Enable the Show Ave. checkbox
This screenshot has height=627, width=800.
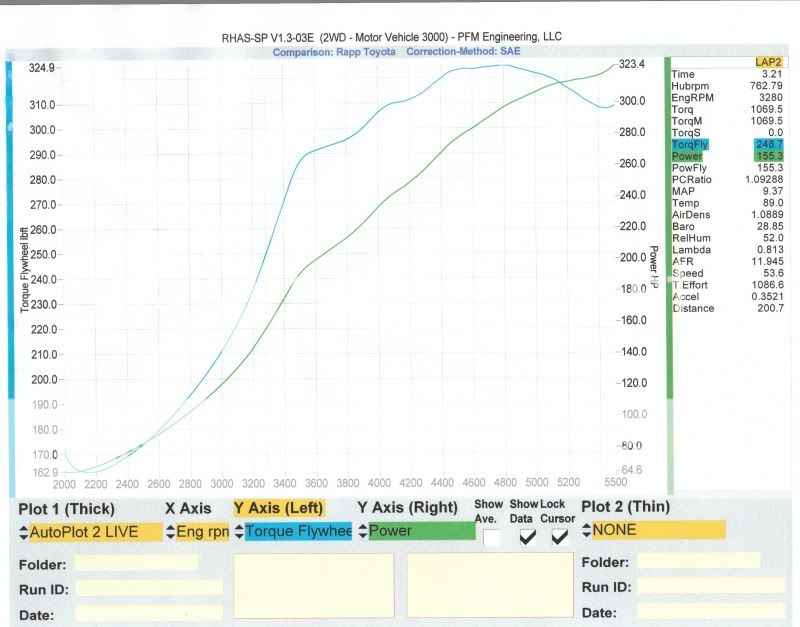point(492,538)
